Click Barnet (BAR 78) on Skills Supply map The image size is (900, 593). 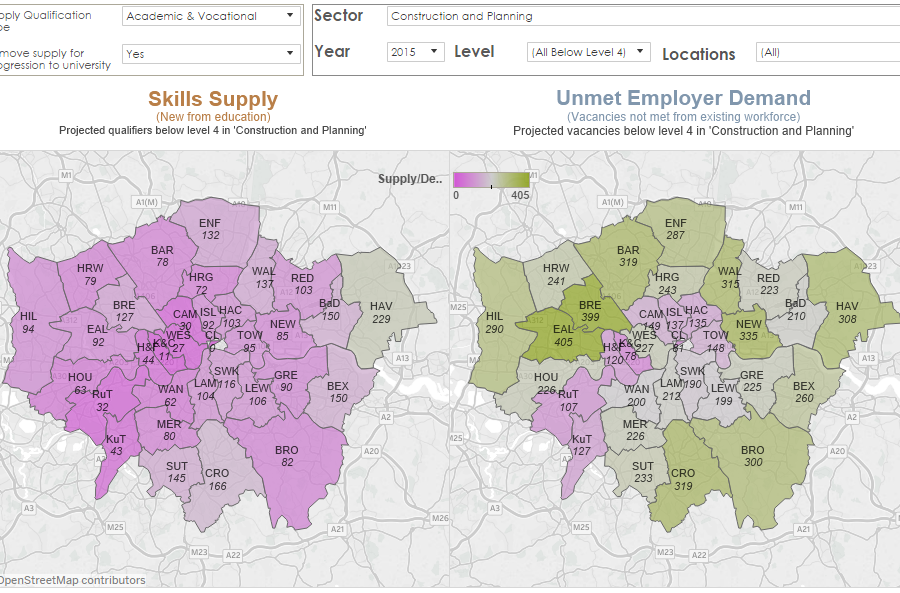pyautogui.click(x=161, y=256)
